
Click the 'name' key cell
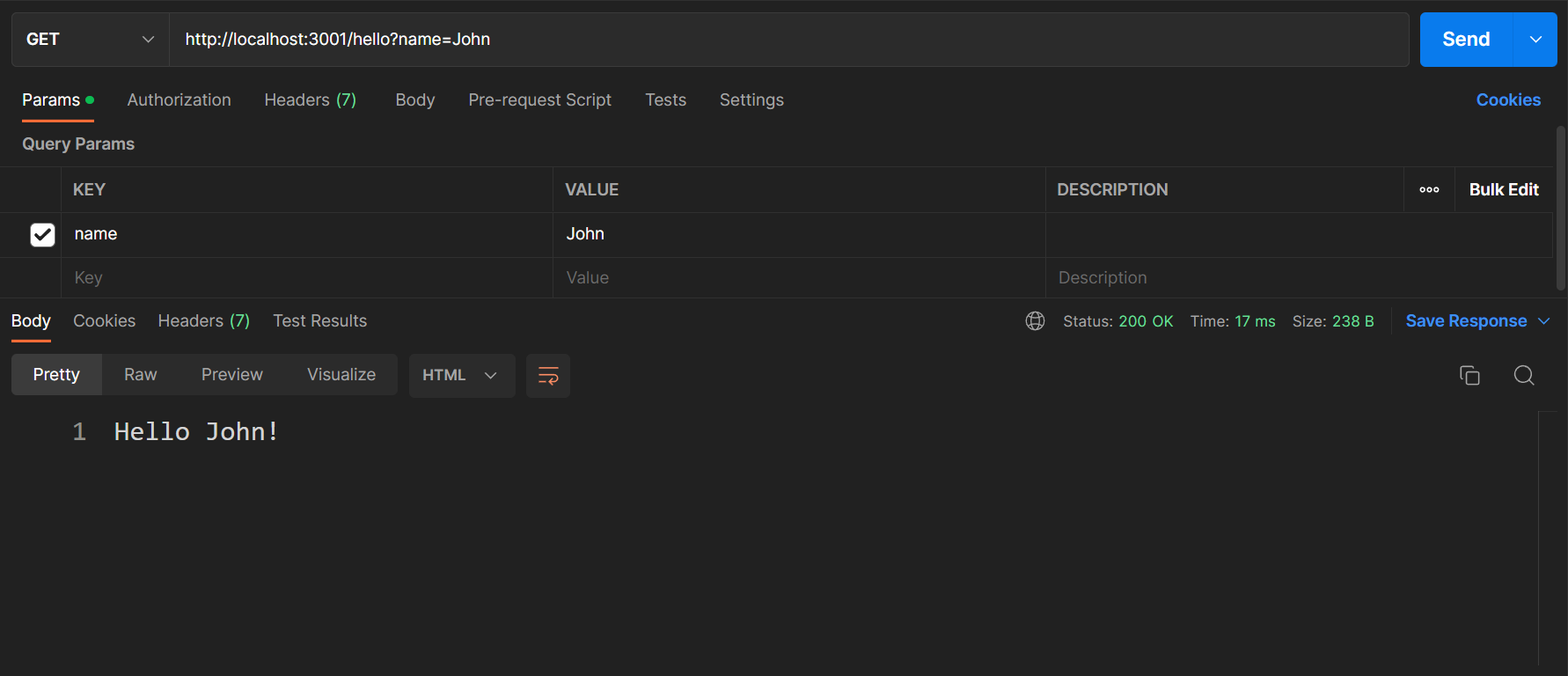pos(307,234)
